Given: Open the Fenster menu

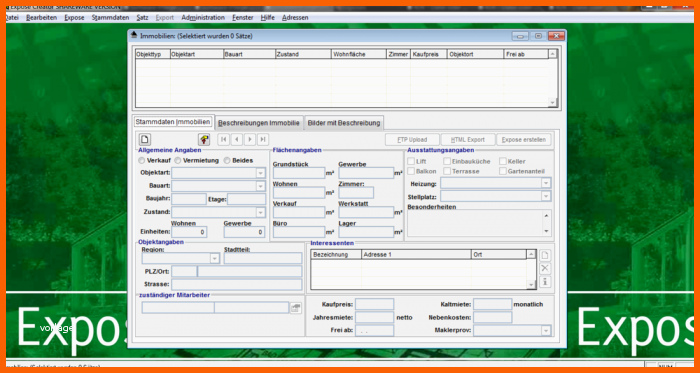Looking at the screenshot, I should (243, 18).
